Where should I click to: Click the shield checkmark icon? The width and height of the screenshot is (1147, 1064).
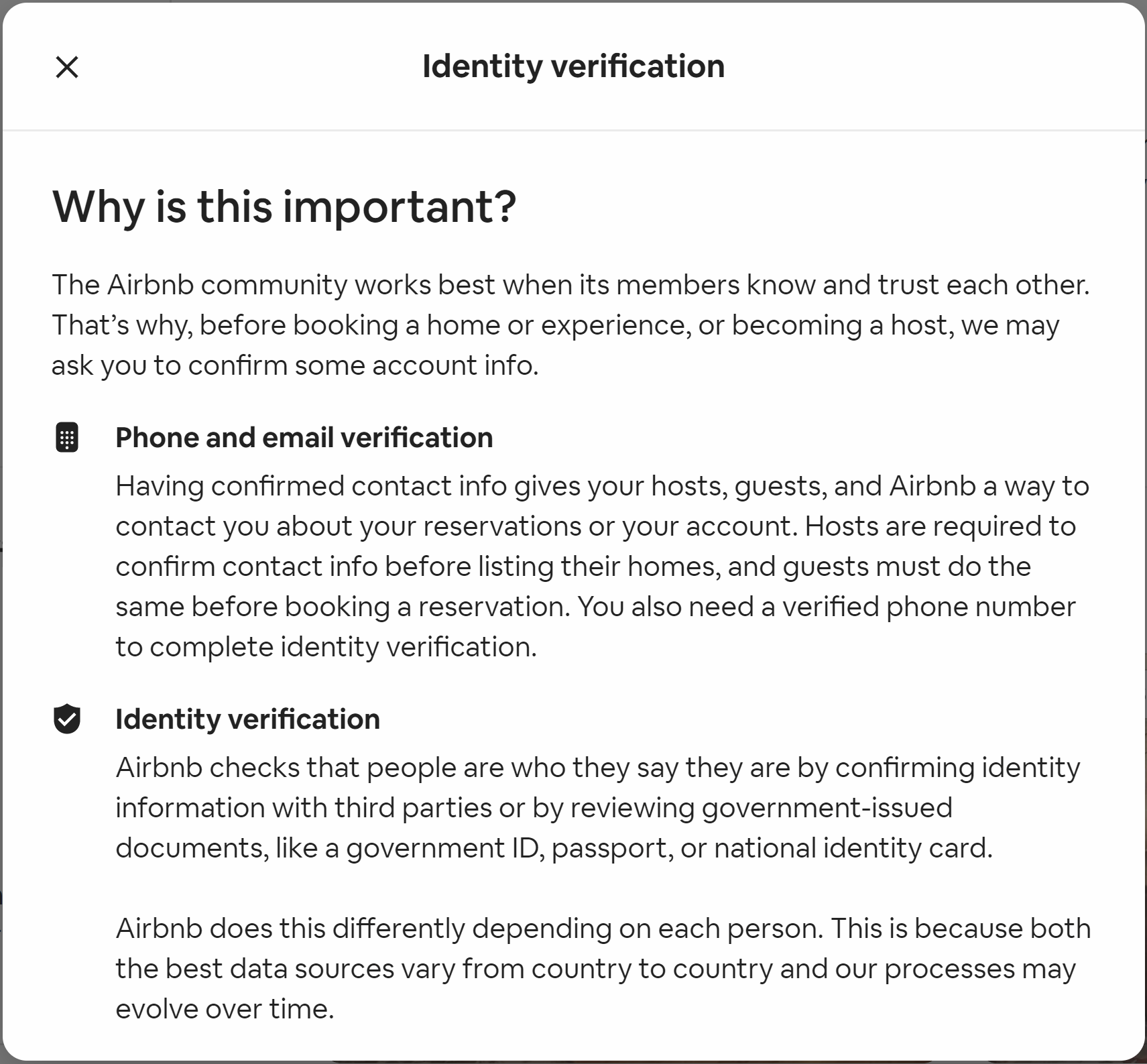pos(67,719)
